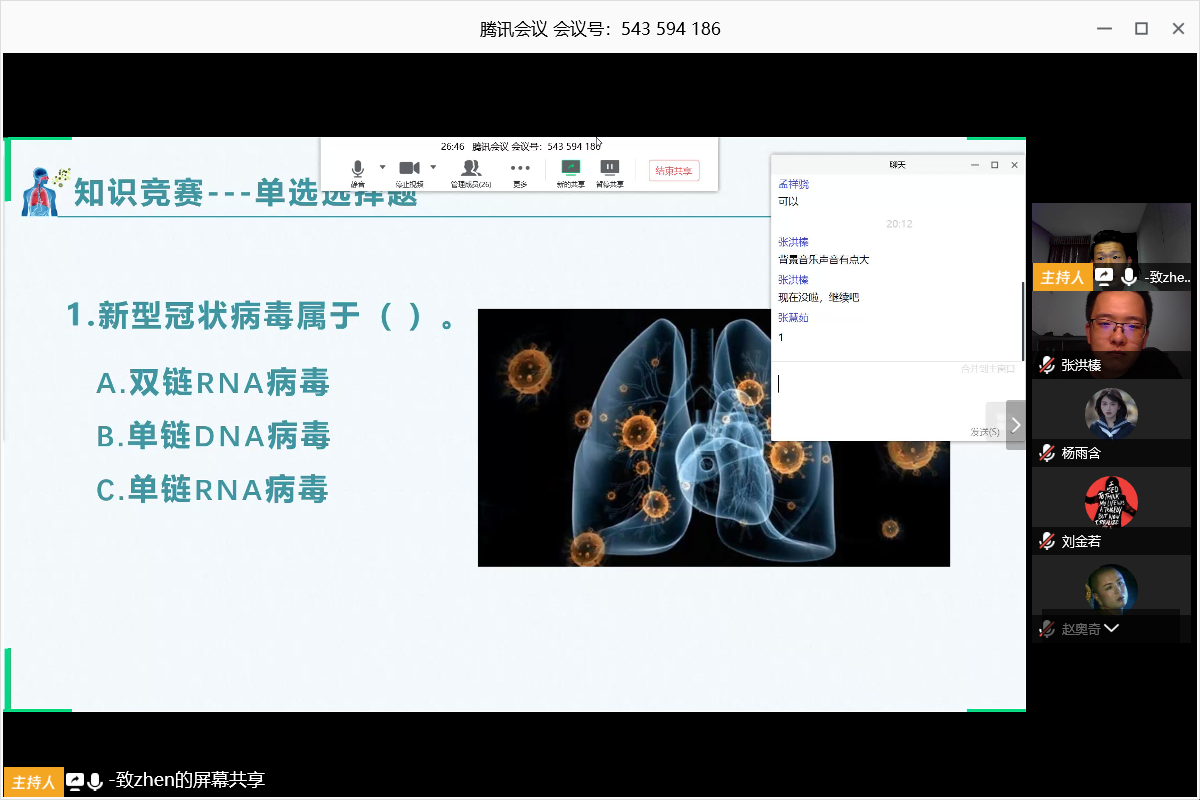
Task: Click the green new share icon
Action: tap(571, 168)
